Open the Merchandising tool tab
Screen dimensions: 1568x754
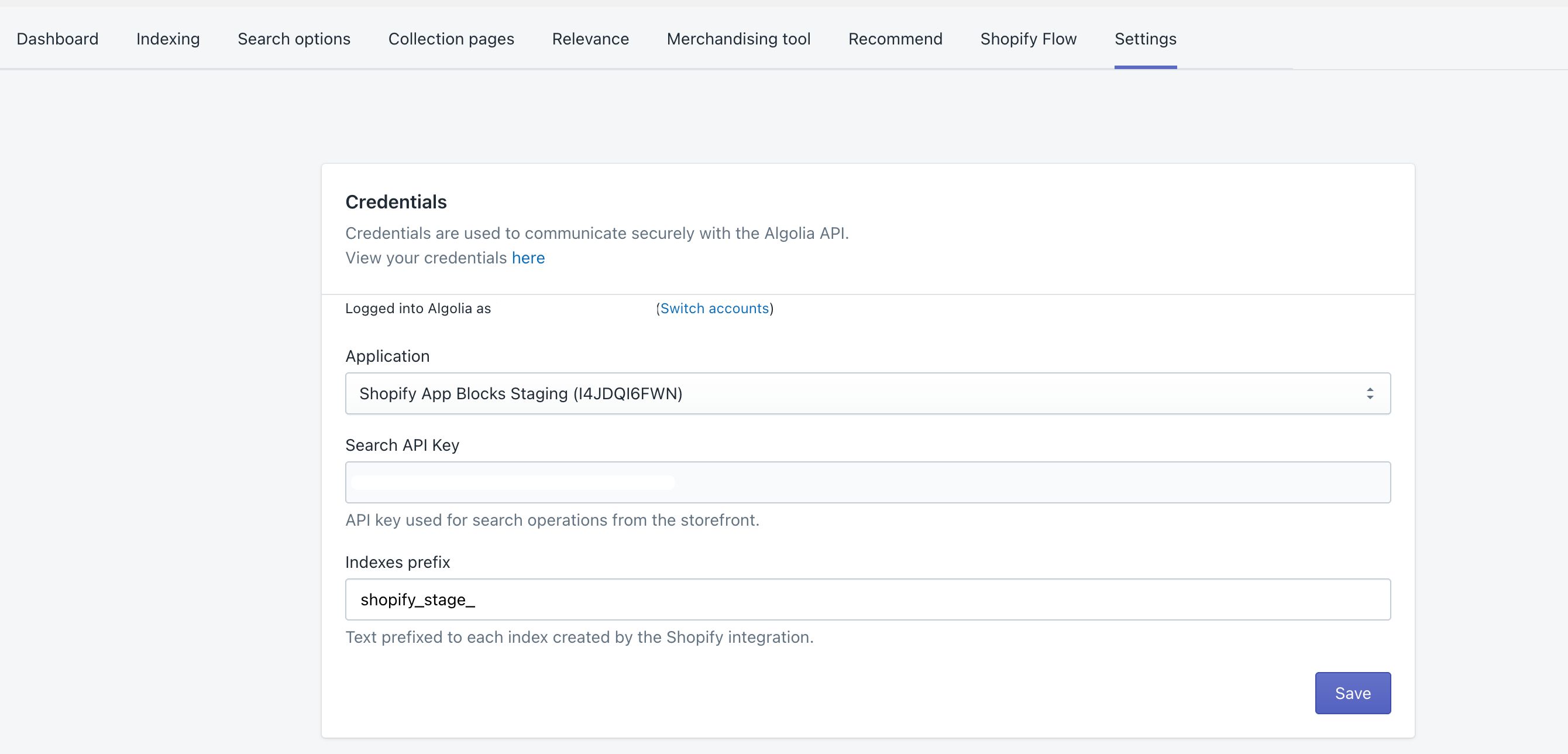tap(738, 39)
